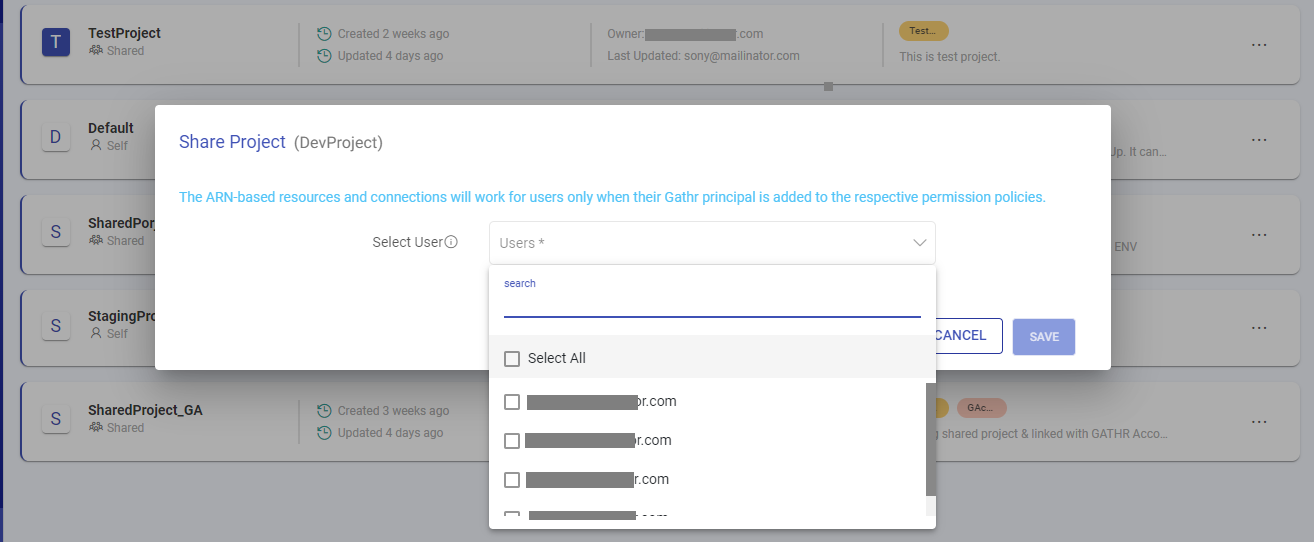This screenshot has height=542, width=1314.
Task: Click the Default project "D" avatar icon
Action: pos(55,137)
